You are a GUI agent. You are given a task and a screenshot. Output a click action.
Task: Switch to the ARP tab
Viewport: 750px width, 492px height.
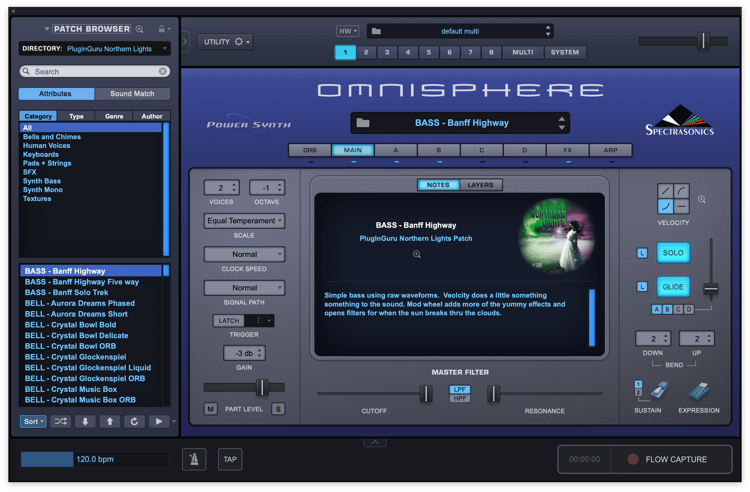pyautogui.click(x=610, y=150)
